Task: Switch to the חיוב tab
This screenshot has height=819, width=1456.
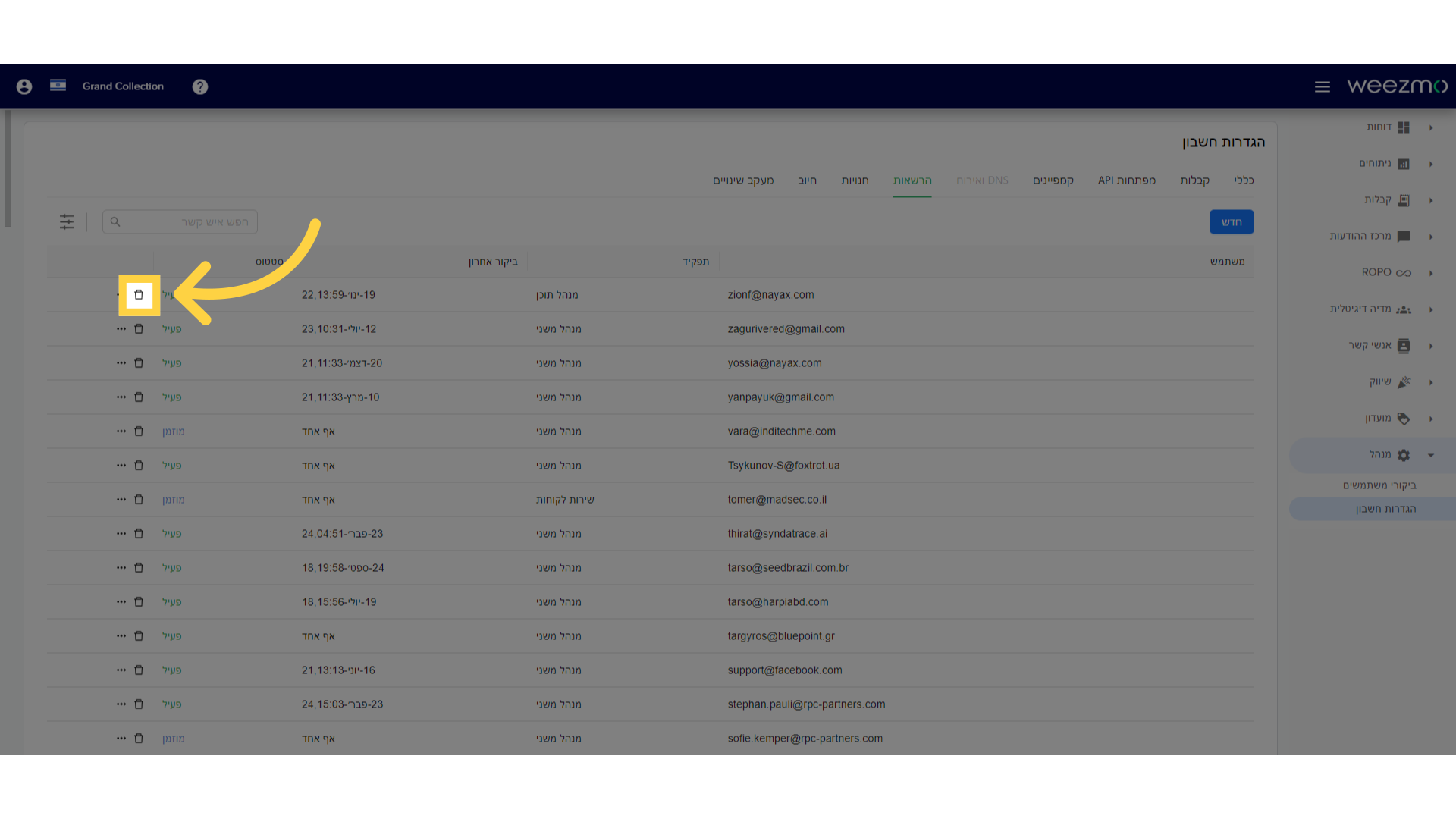Action: tap(807, 180)
